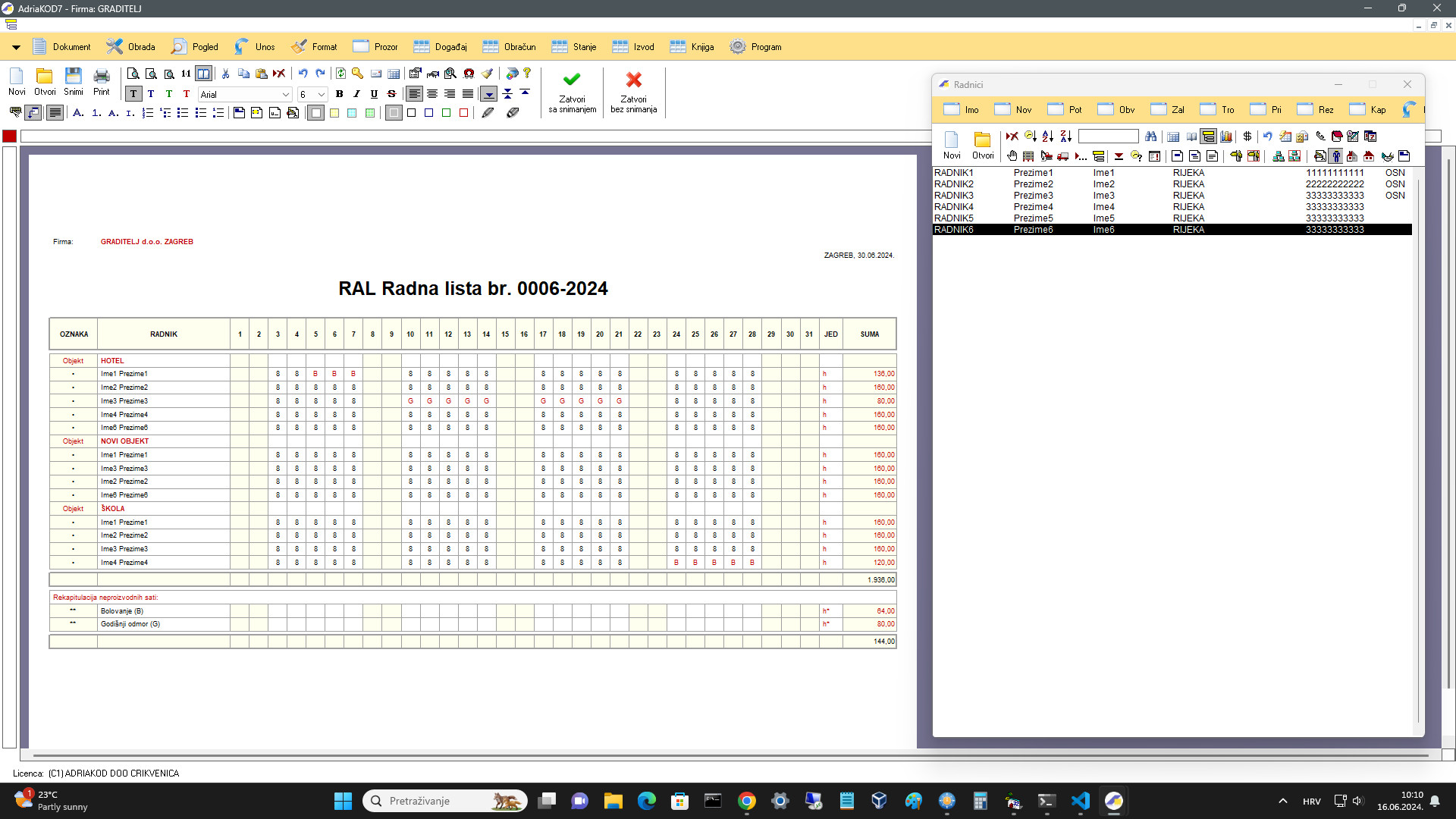This screenshot has width=1456, height=819.
Task: Click the bar chart icon in Radnici toolbar
Action: click(1226, 136)
